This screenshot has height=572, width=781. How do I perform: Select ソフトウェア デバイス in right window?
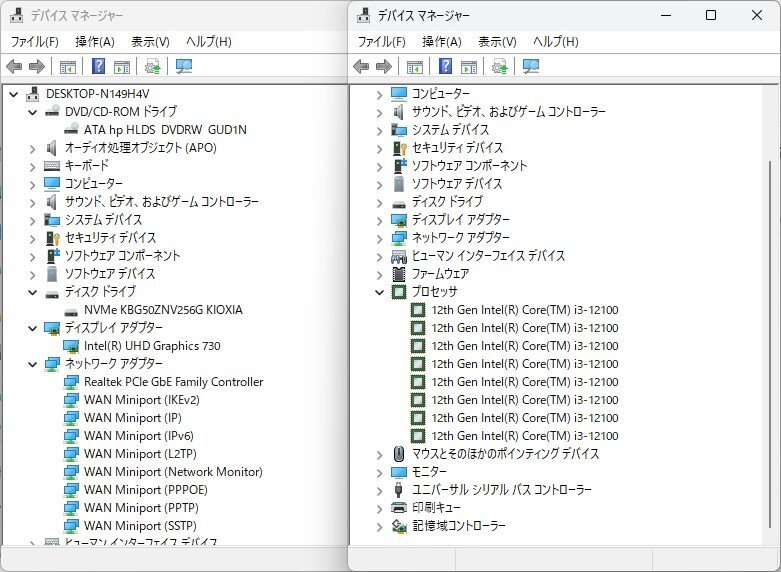pos(457,184)
